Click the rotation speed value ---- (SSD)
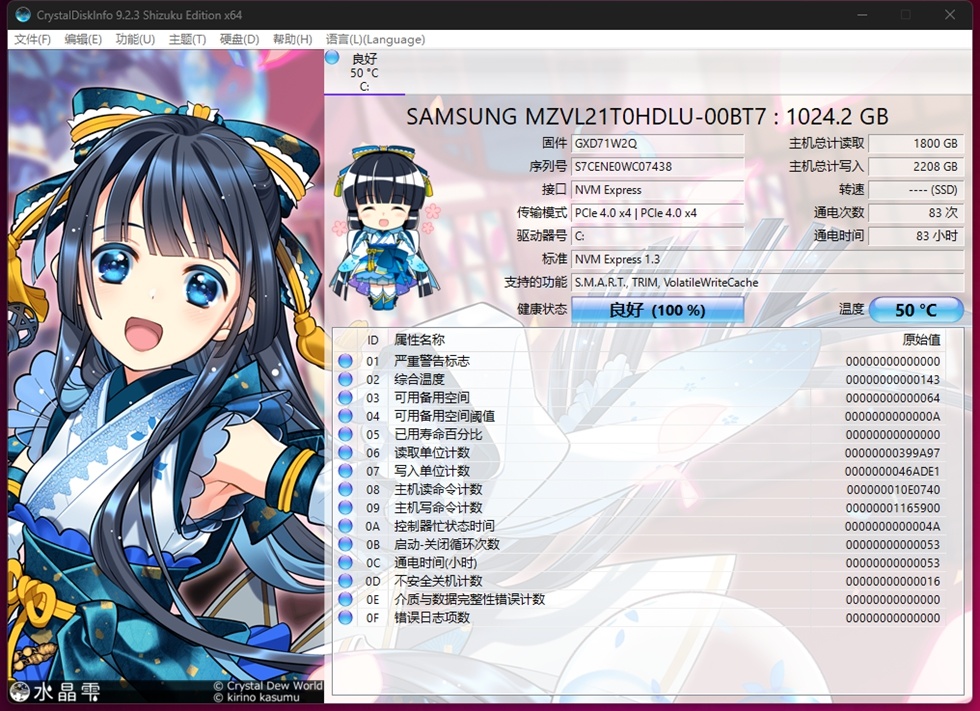 coord(916,189)
